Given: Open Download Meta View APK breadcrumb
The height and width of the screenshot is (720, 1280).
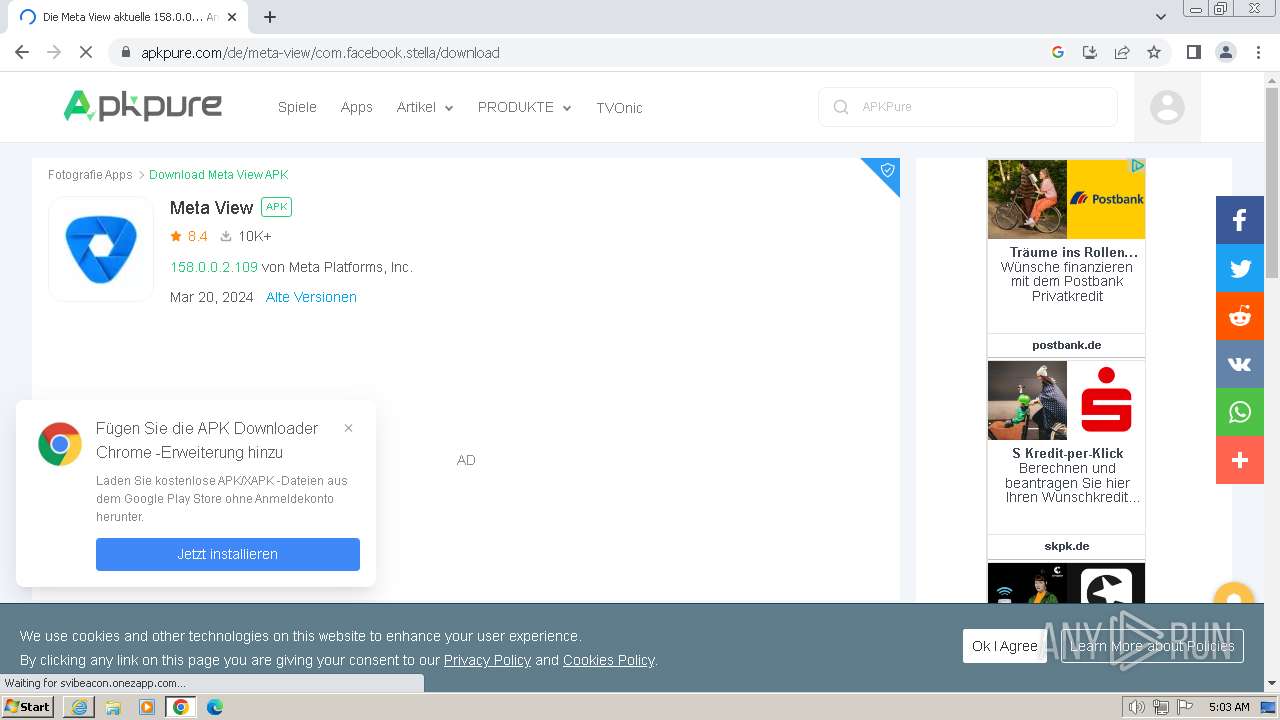Looking at the screenshot, I should tap(218, 175).
